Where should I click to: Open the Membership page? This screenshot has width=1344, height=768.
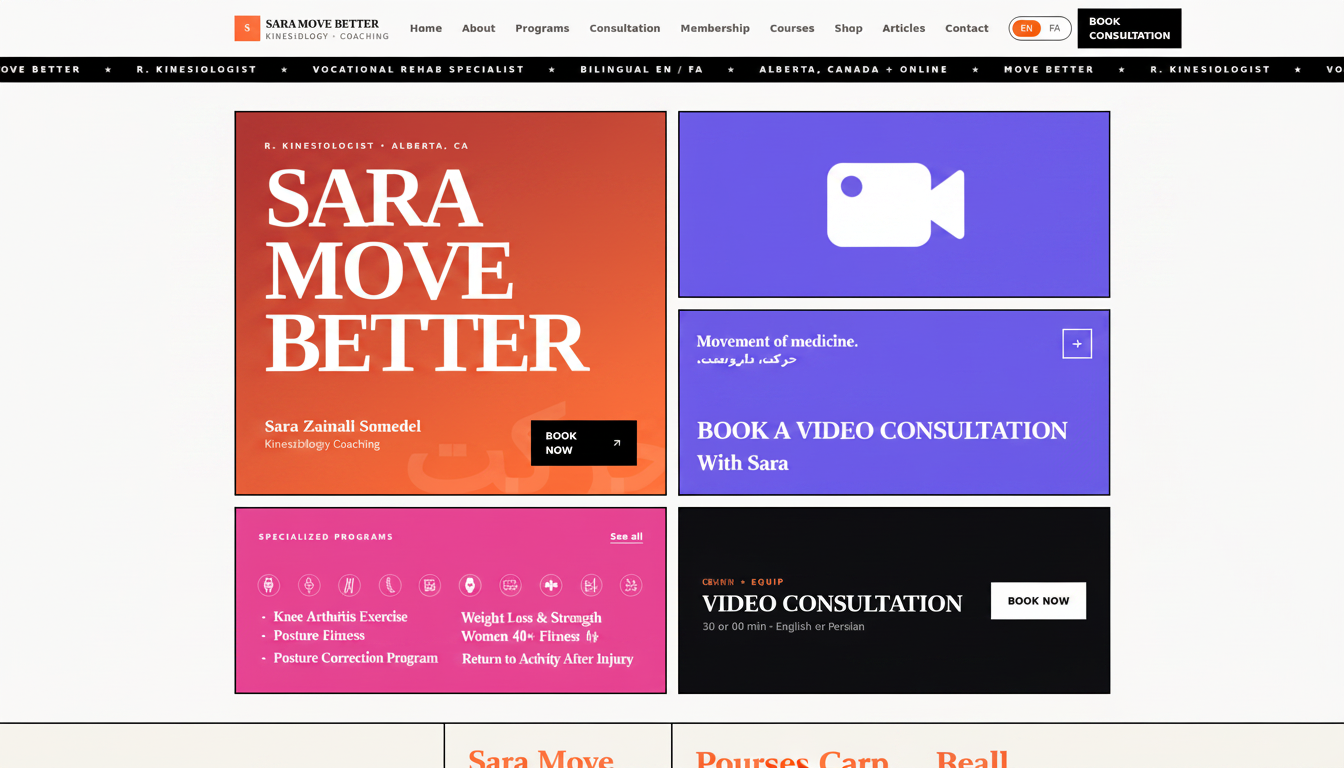coord(715,28)
